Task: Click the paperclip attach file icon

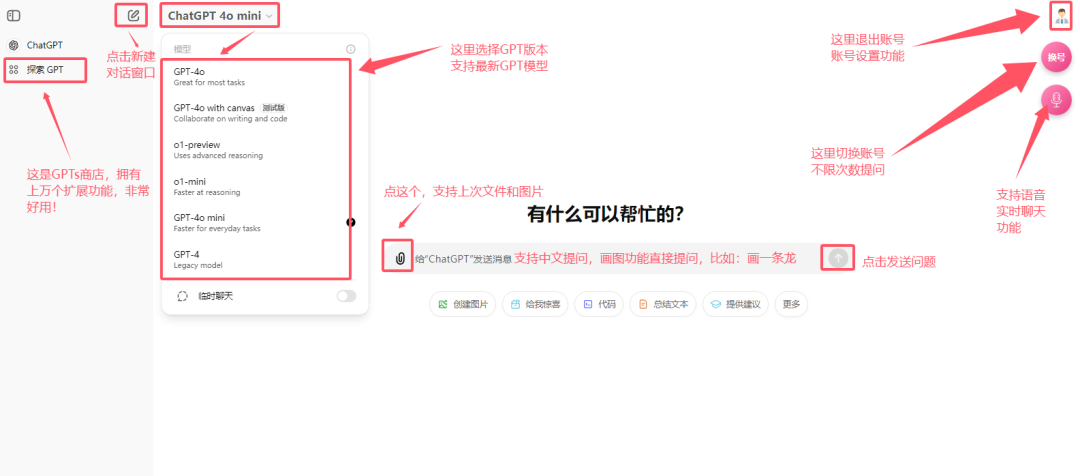Action: point(399,258)
